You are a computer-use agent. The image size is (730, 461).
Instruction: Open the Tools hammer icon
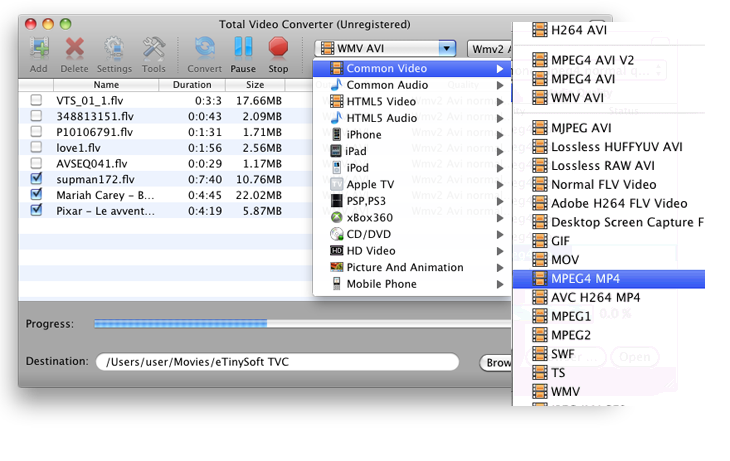pyautogui.click(x=154, y=48)
